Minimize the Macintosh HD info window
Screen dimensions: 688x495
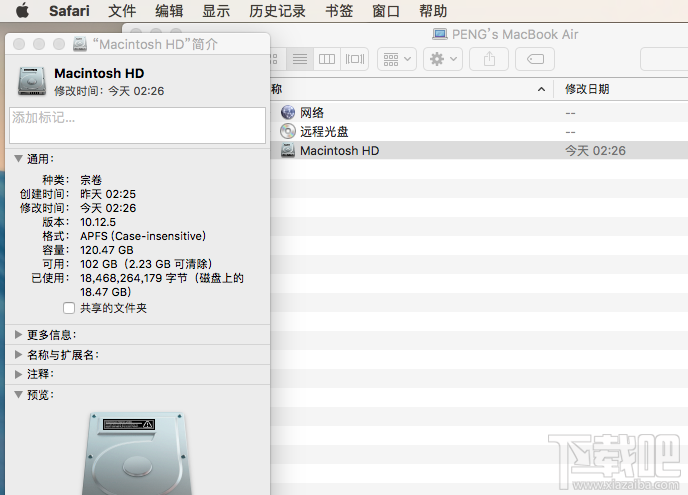[x=39, y=44]
